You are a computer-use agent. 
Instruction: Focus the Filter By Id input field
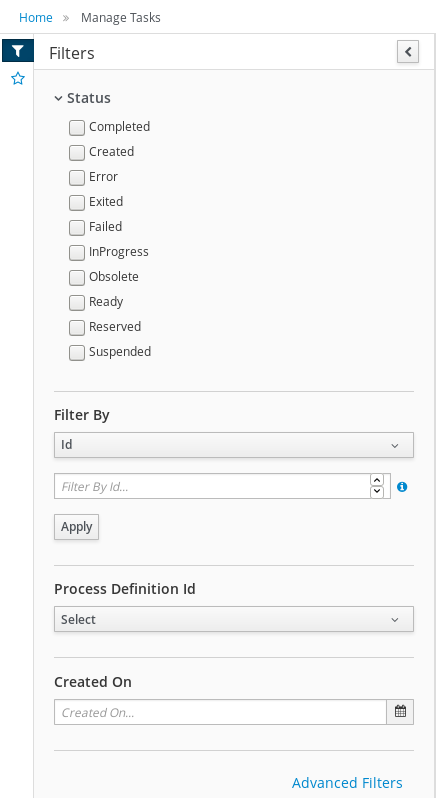point(212,486)
